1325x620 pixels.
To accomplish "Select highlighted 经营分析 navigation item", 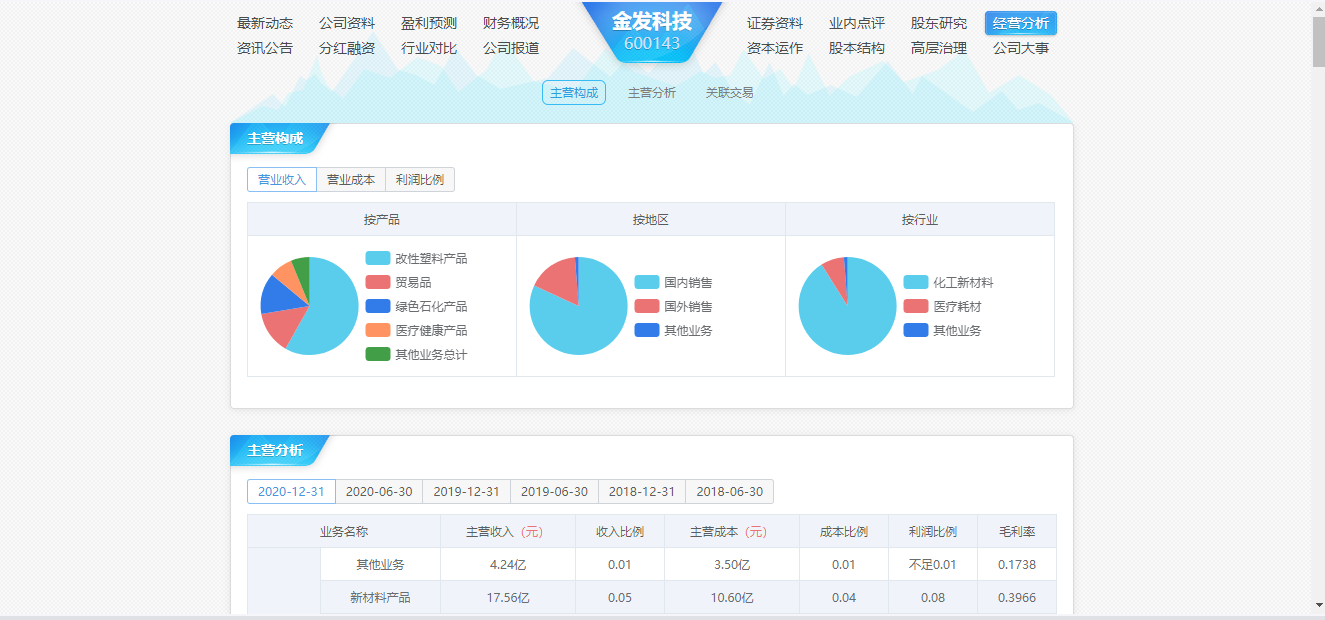I will pos(1021,23).
